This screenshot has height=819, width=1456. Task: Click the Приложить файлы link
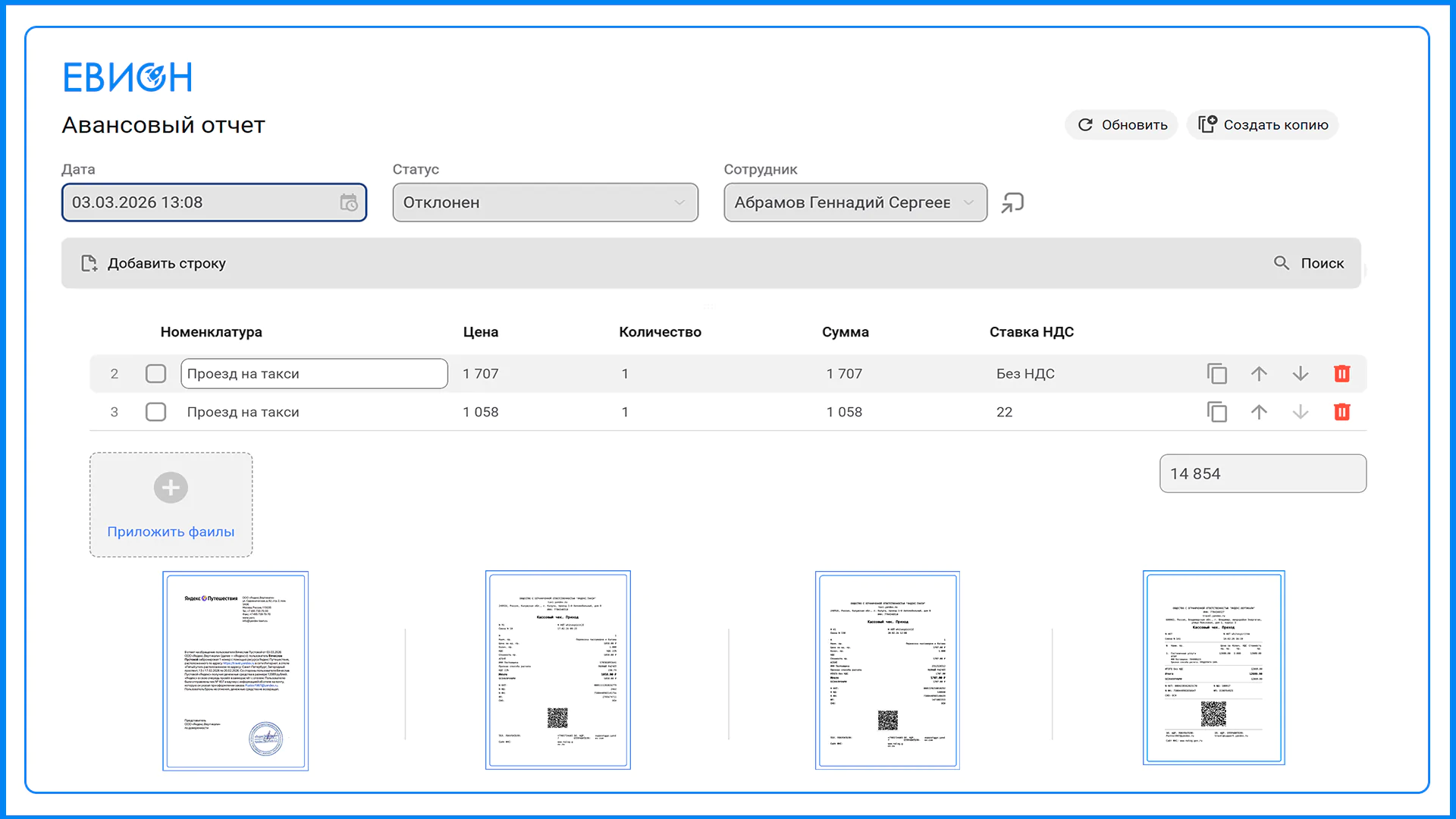171,532
